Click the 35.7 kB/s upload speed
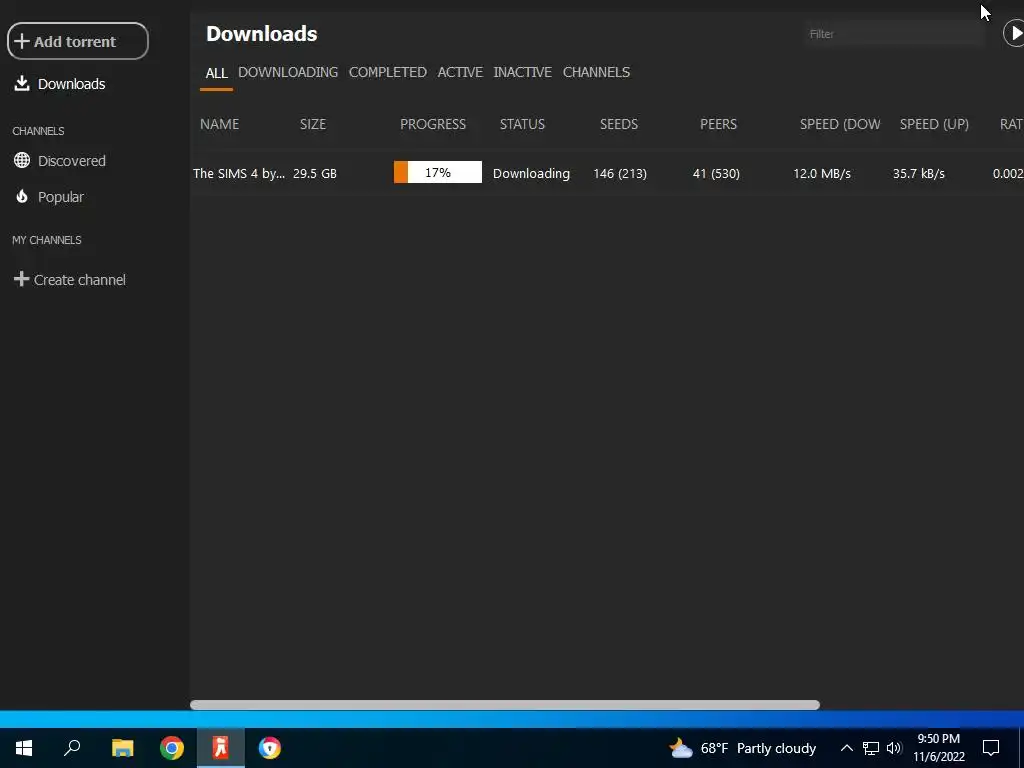This screenshot has height=768, width=1024. pos(919,174)
